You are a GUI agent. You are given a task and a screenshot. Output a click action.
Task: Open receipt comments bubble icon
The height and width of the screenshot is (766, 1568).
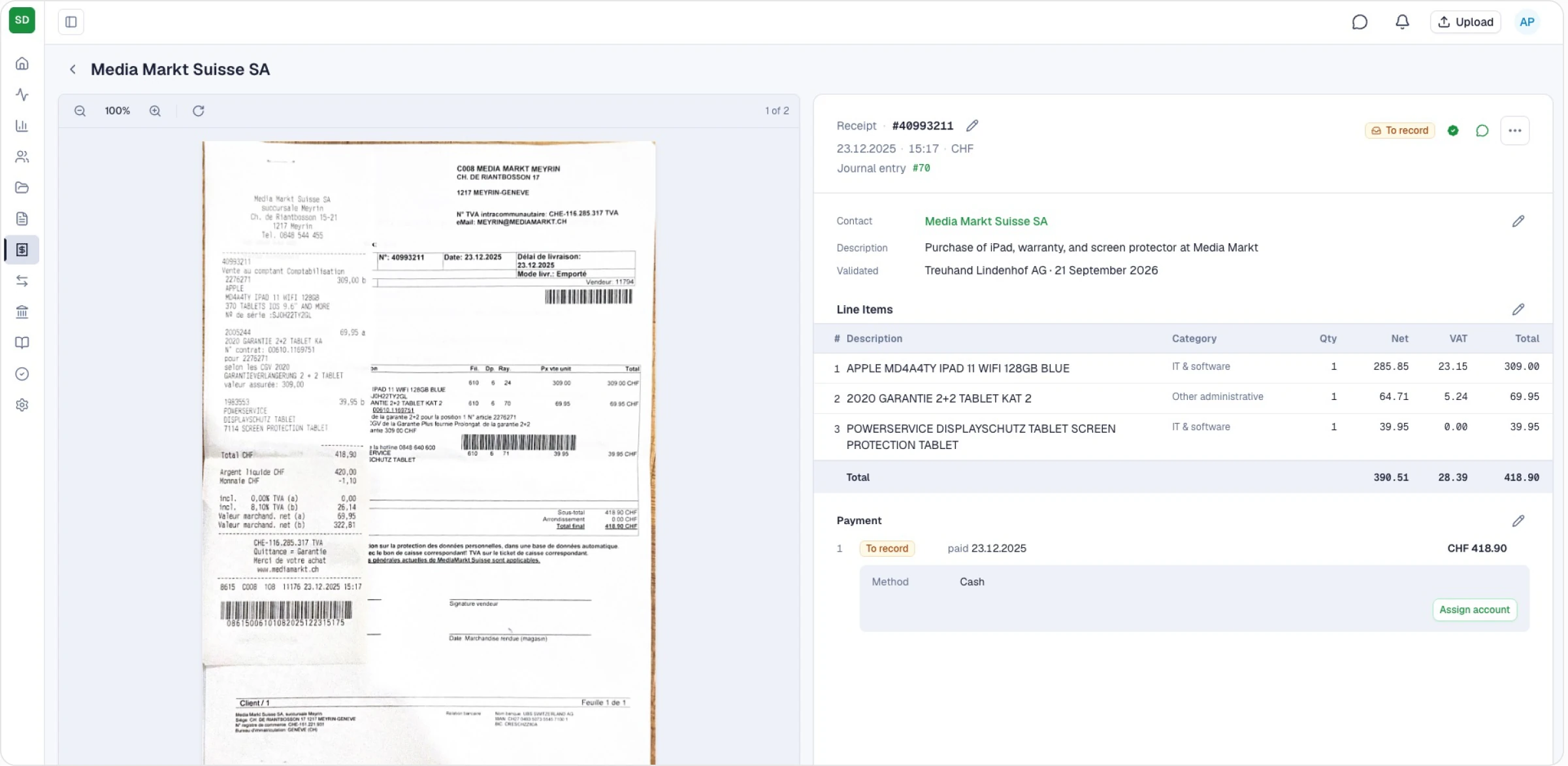(x=1482, y=131)
